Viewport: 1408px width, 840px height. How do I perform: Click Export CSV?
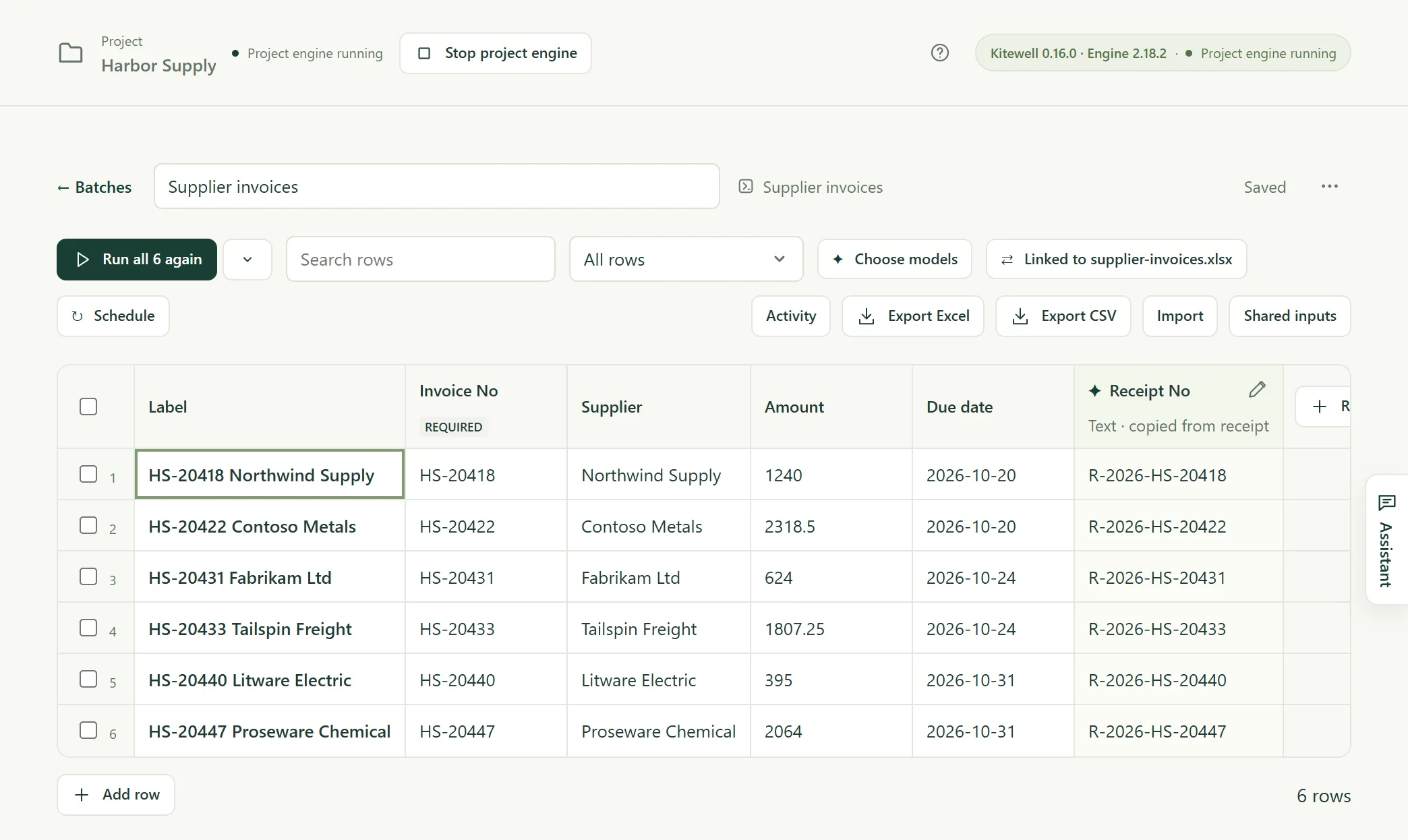point(1063,316)
